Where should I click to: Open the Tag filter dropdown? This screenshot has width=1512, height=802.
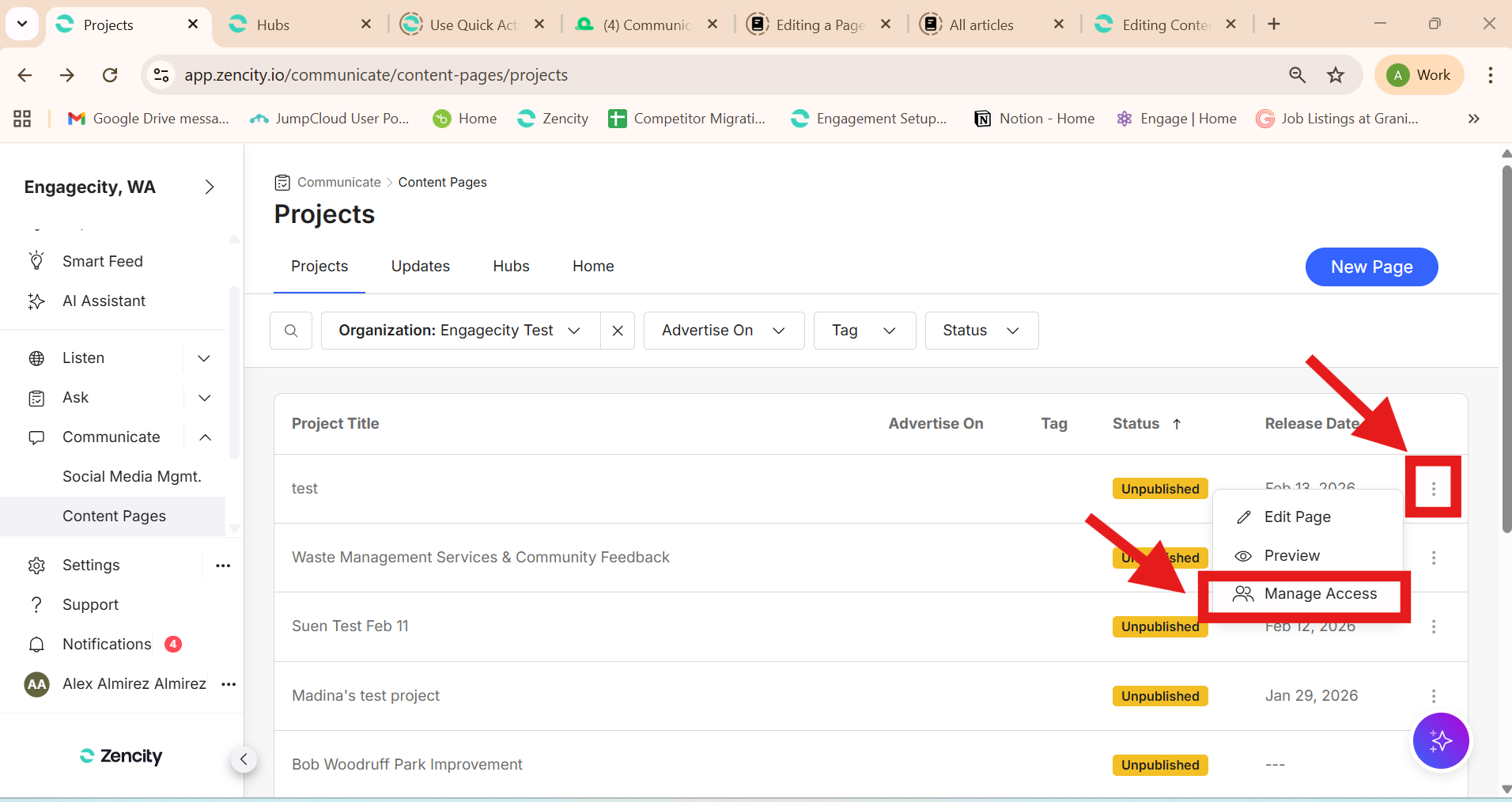[x=864, y=331]
